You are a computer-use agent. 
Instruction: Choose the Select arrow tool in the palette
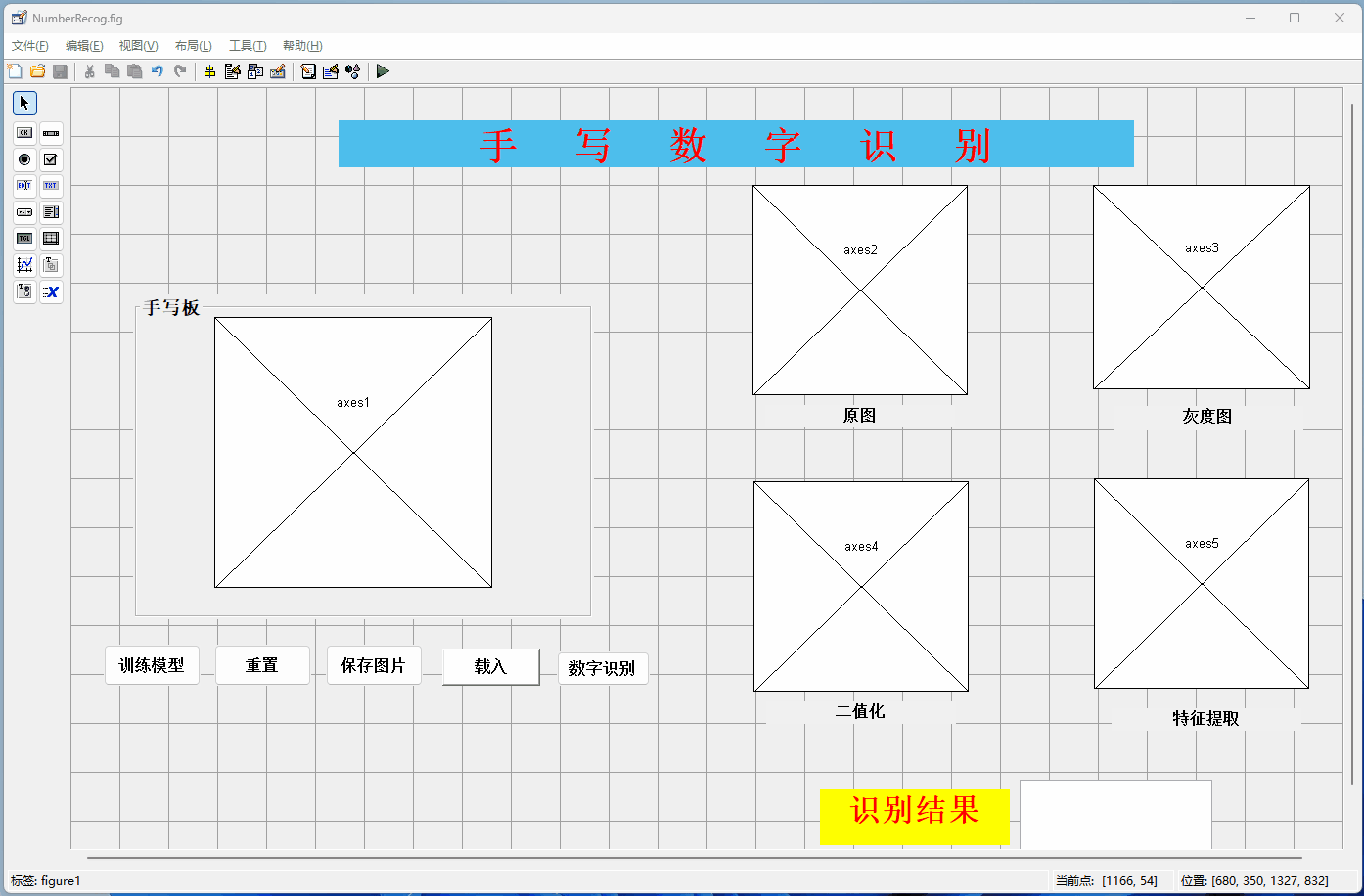(x=24, y=103)
